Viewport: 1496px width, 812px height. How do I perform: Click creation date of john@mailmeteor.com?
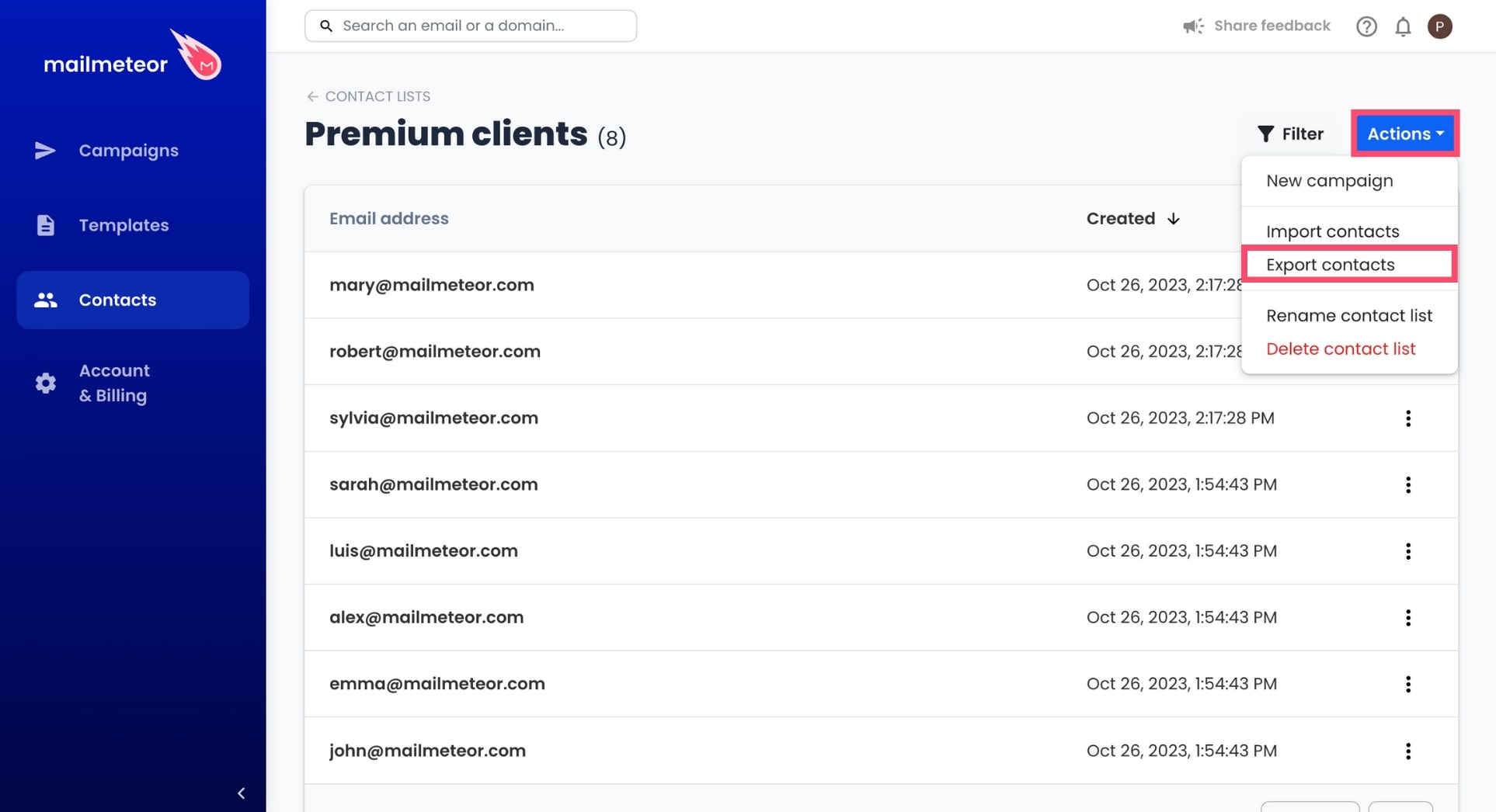click(x=1181, y=751)
